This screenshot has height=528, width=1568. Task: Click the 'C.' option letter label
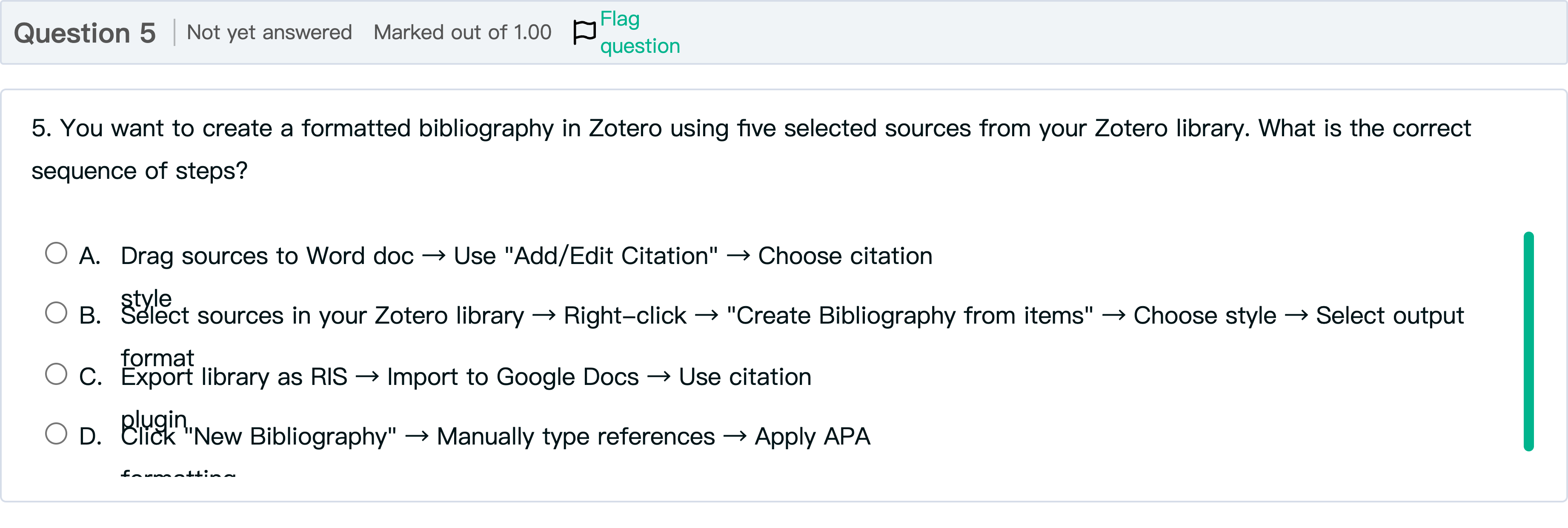tap(90, 377)
